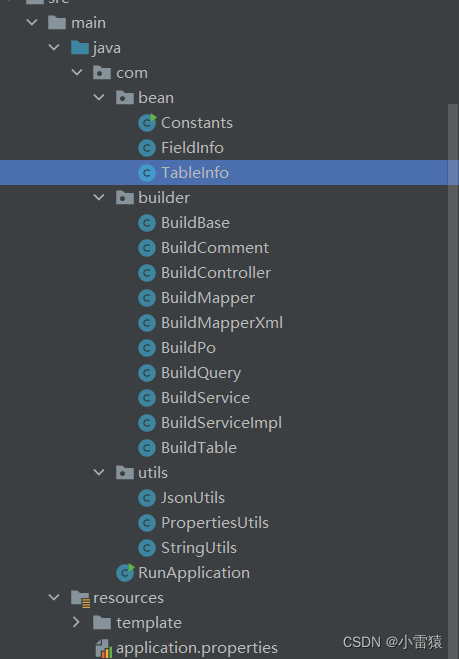Click the blue java source folder icon

point(80,47)
